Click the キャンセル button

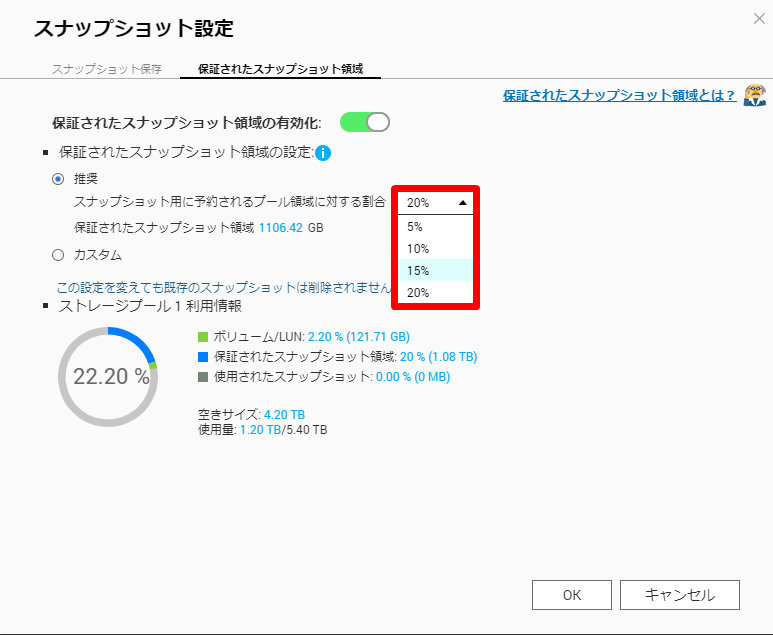pyautogui.click(x=680, y=595)
